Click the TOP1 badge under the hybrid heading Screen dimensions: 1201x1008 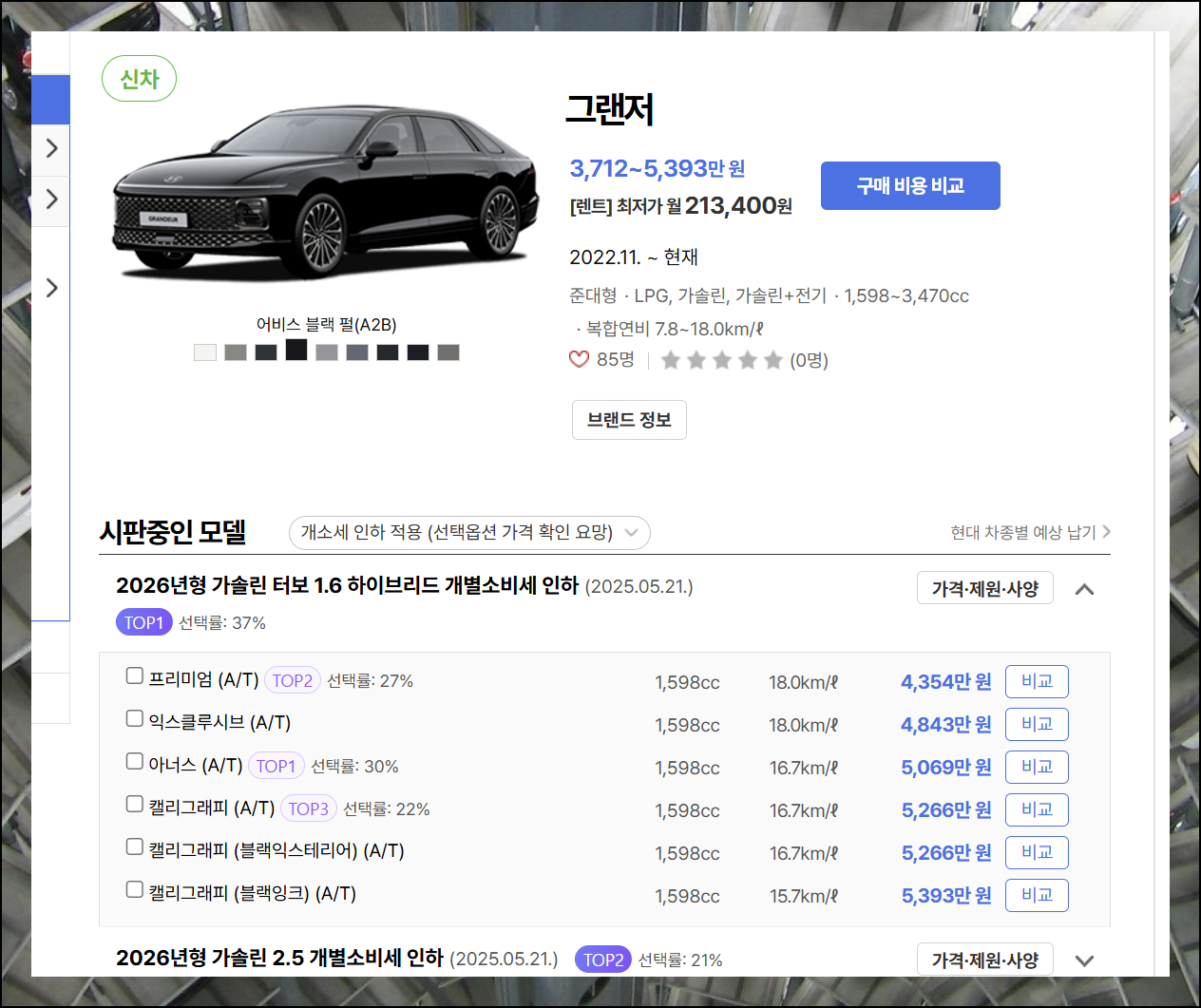click(x=143, y=622)
